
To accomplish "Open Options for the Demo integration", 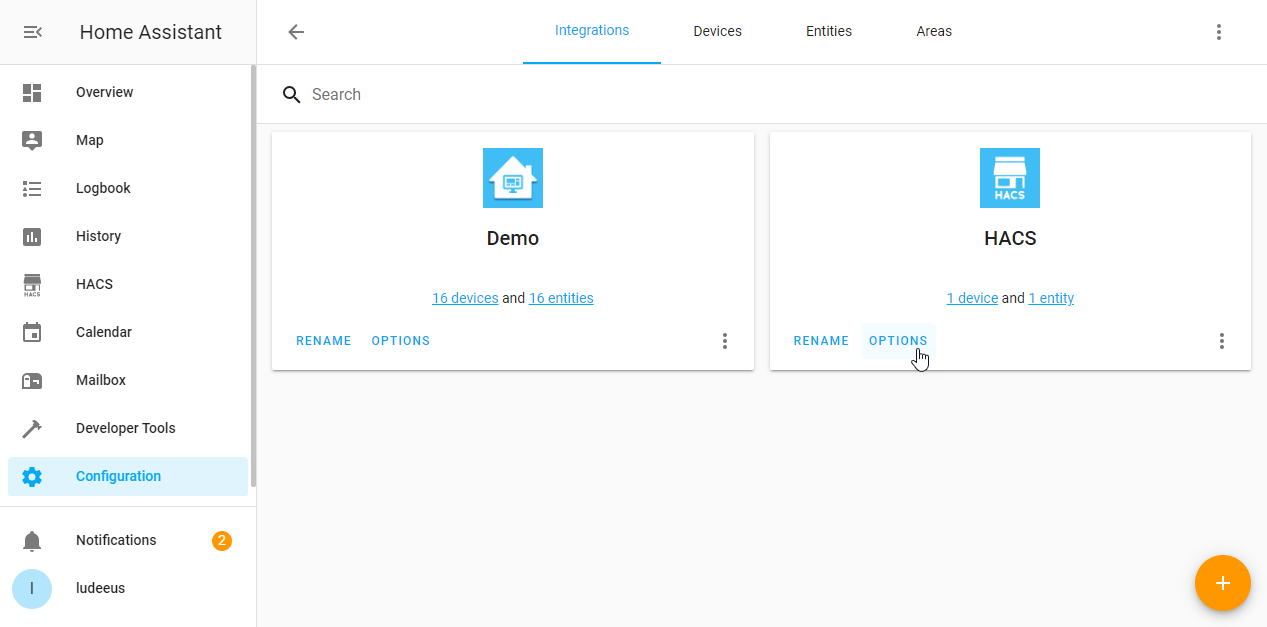I will pos(401,341).
